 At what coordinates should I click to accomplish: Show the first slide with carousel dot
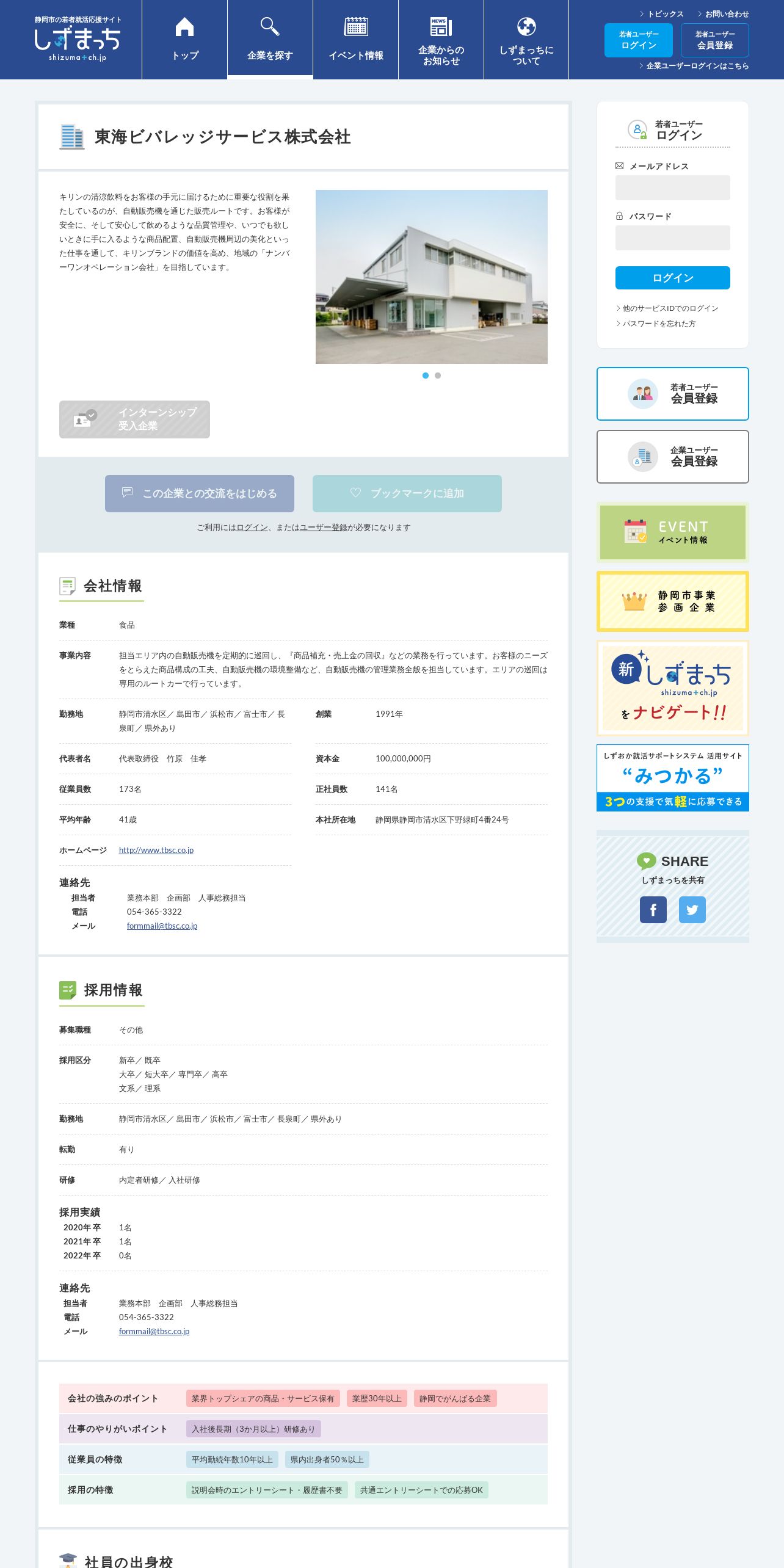point(426,376)
